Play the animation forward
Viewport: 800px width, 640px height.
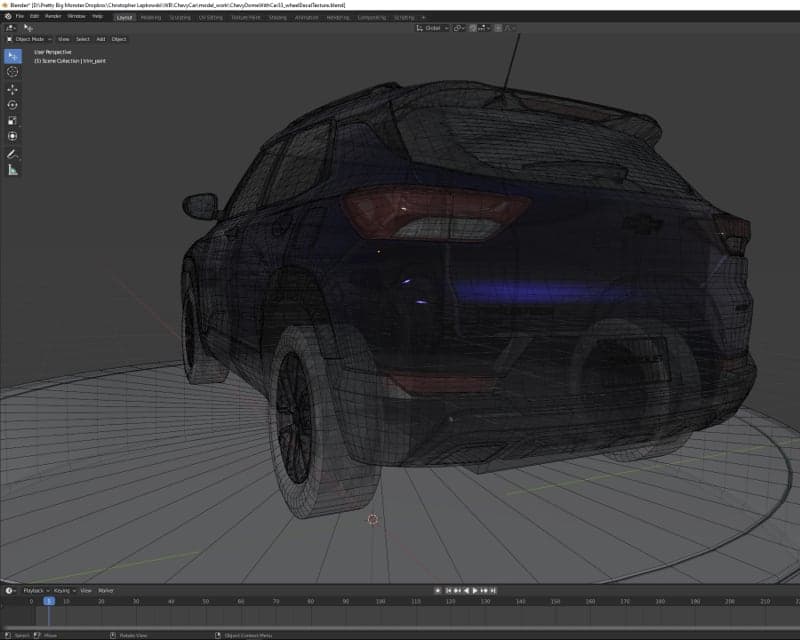pos(475,590)
